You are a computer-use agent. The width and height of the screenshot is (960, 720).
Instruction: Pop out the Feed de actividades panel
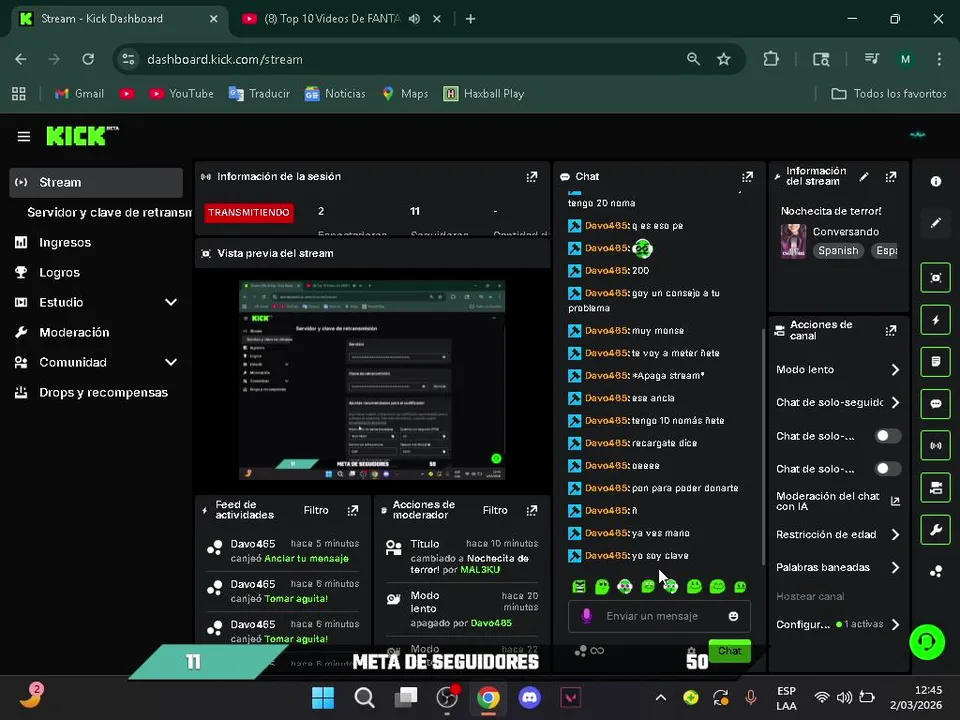(x=353, y=510)
